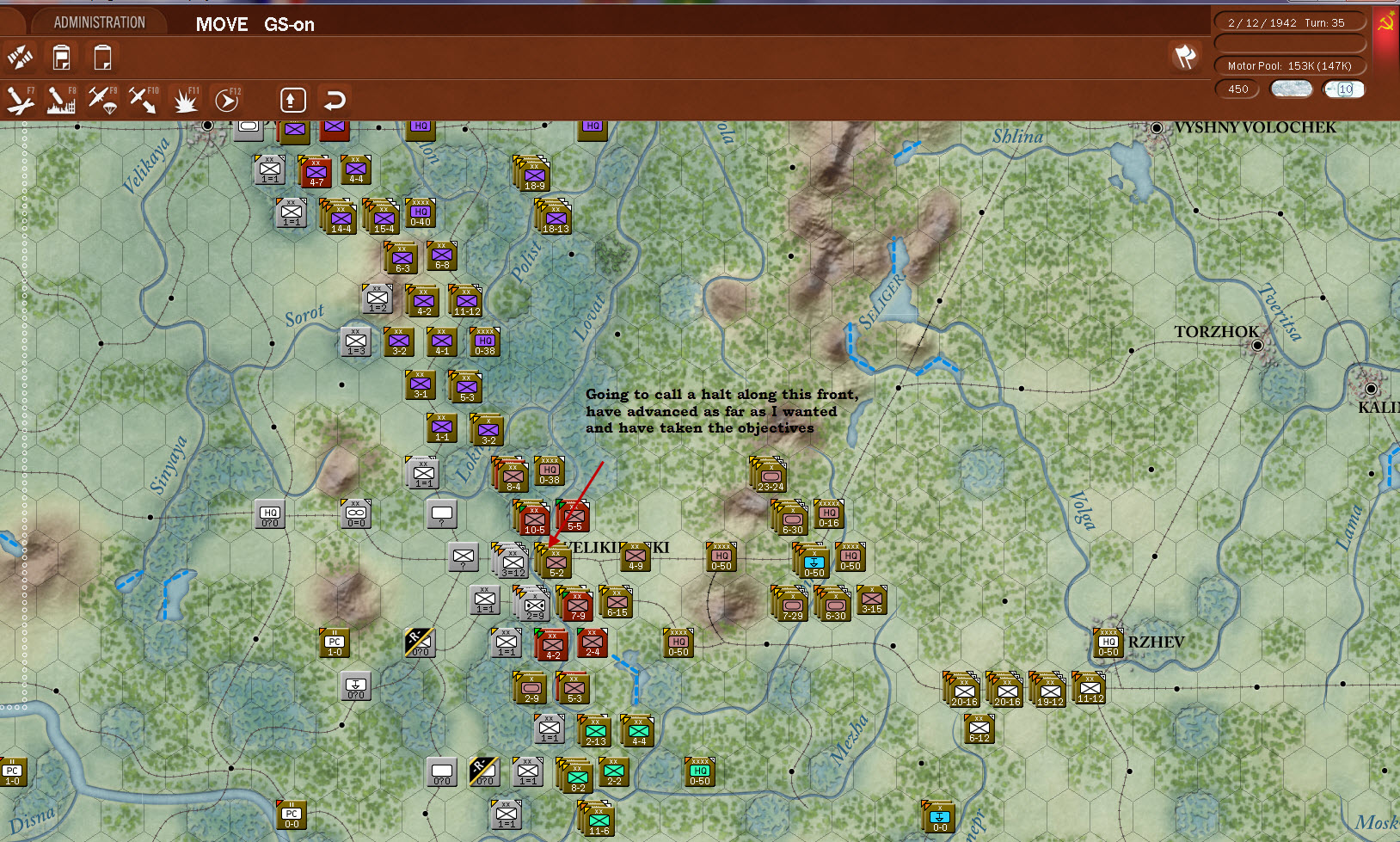
Task: Select the gray German 1=3 unit
Action: [x=356, y=342]
